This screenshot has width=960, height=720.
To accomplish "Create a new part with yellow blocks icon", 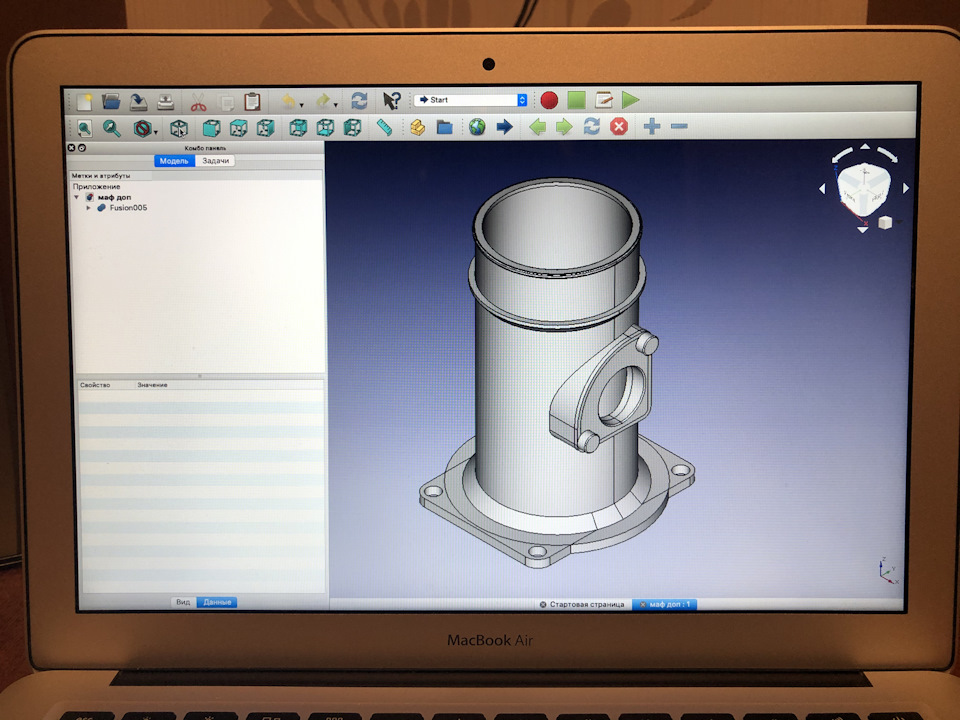I will (x=418, y=127).
